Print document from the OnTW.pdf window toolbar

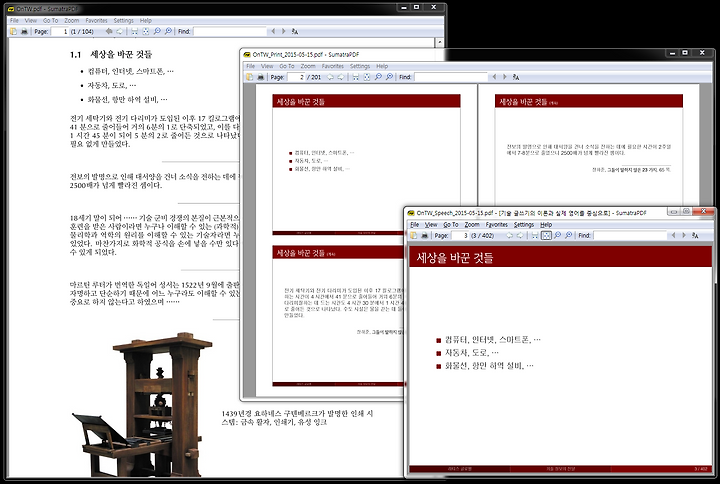(24, 31)
